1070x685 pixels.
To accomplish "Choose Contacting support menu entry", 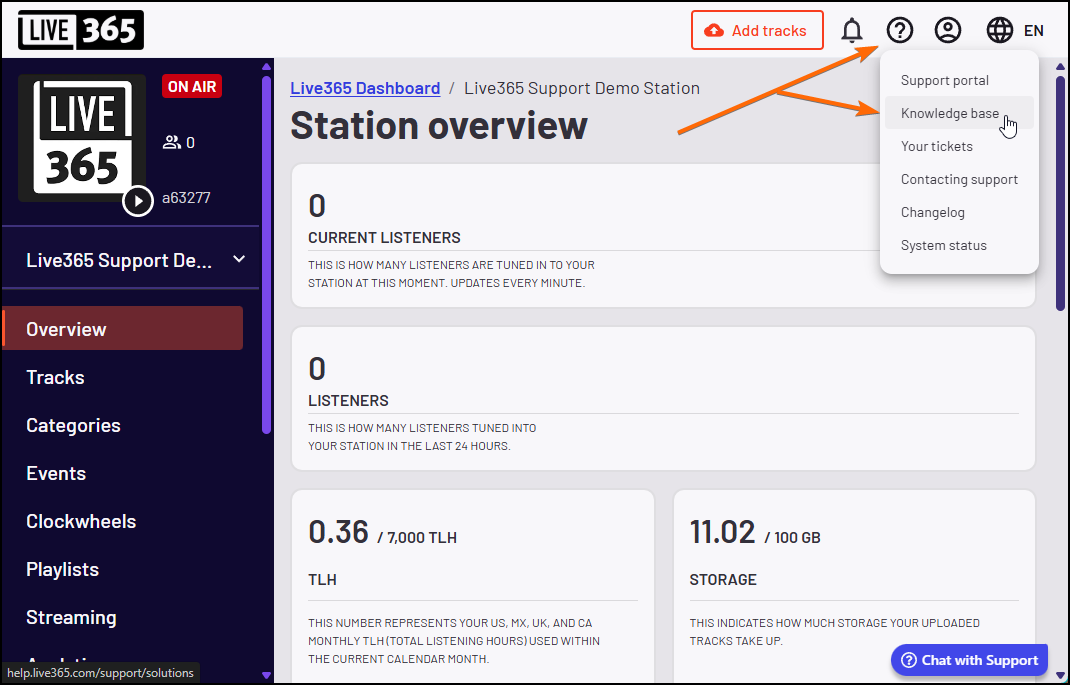I will point(959,179).
